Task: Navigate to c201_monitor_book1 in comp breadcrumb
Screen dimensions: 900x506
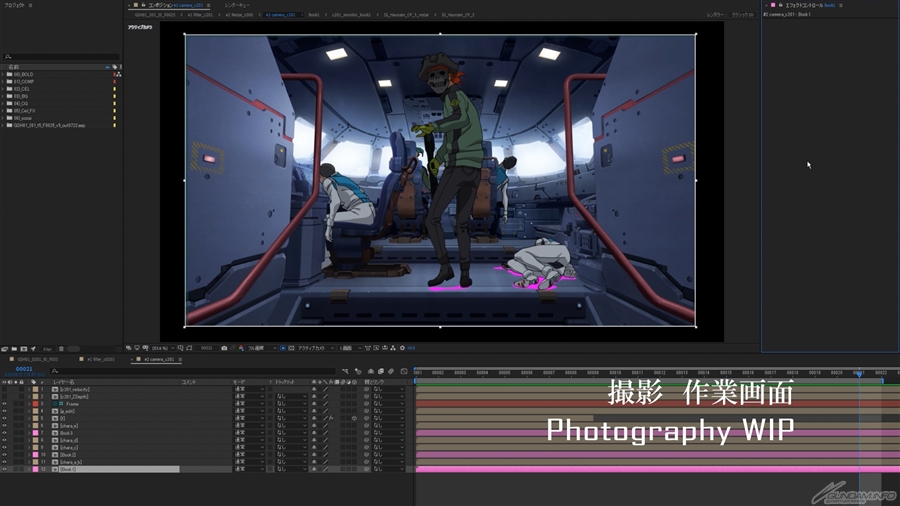Action: click(x=351, y=15)
